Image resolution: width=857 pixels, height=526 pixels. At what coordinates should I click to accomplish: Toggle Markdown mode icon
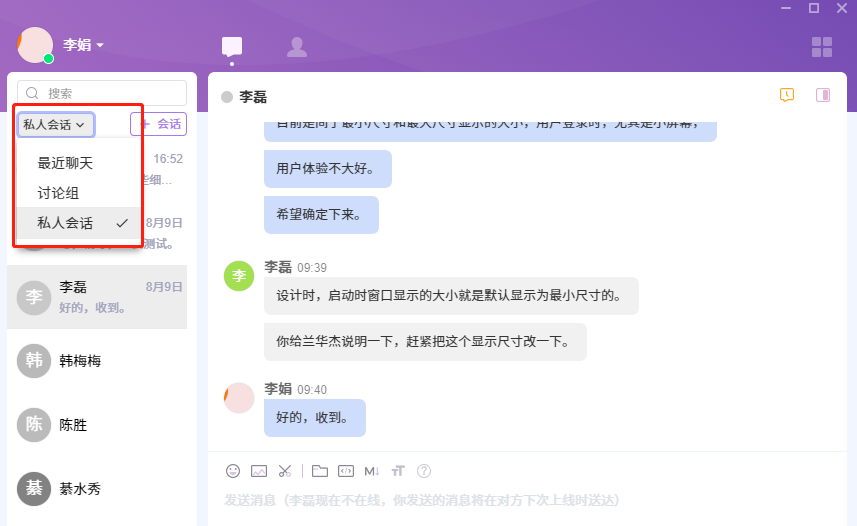tap(372, 471)
